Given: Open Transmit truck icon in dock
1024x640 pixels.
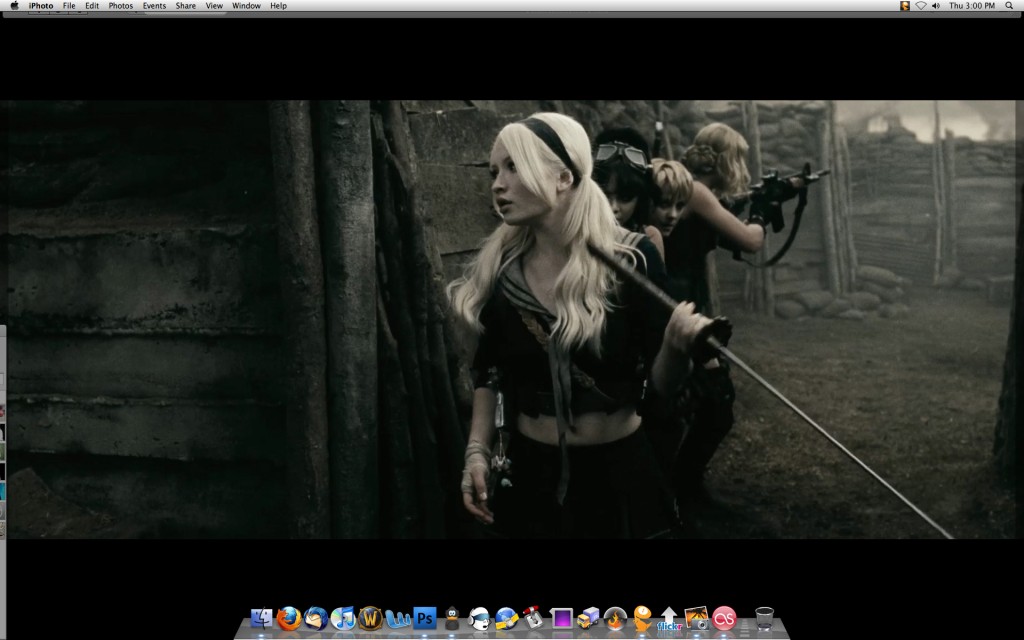Looking at the screenshot, I should (588, 618).
